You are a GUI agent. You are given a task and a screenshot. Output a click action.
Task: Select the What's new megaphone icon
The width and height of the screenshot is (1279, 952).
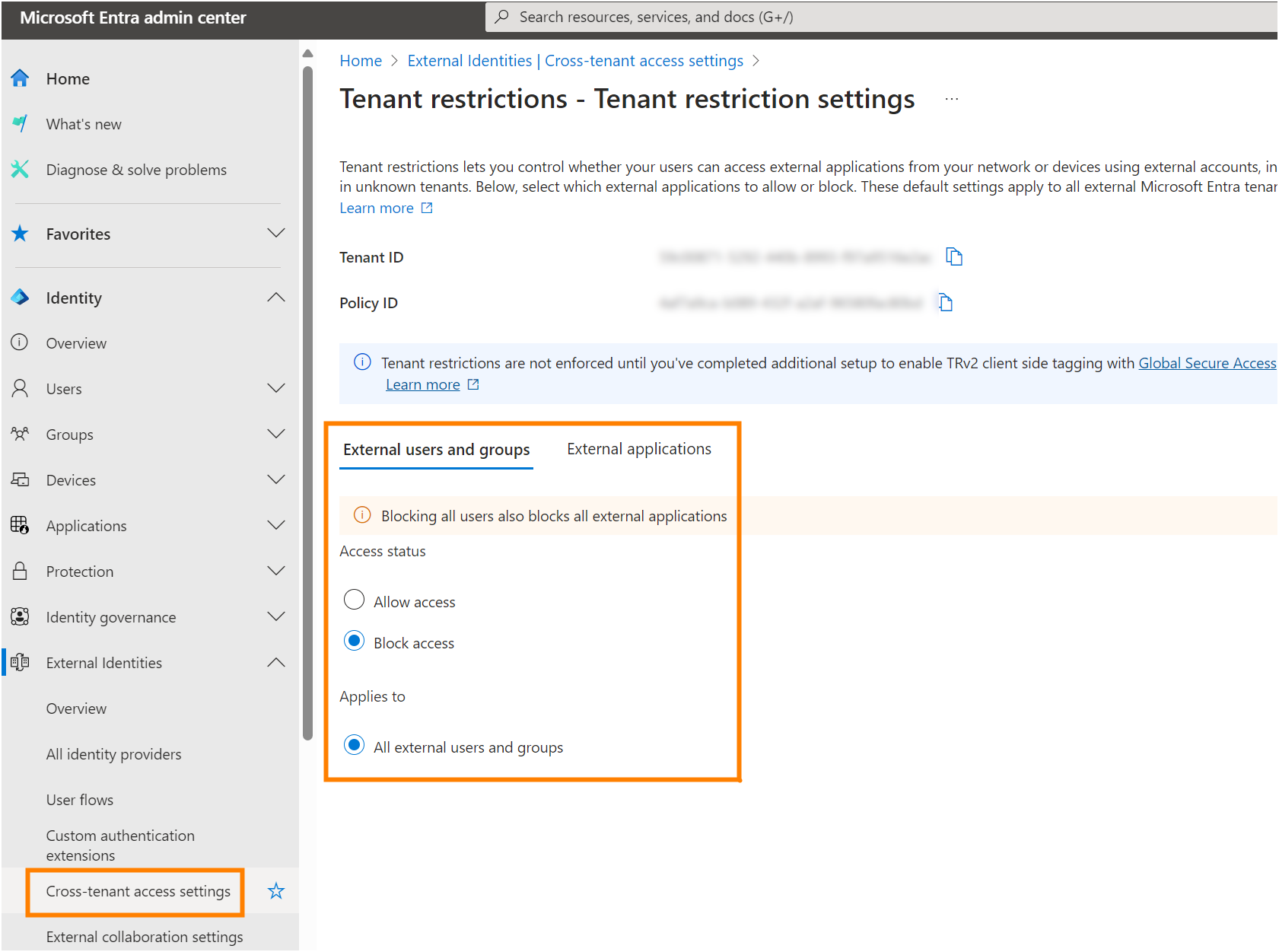(x=20, y=123)
